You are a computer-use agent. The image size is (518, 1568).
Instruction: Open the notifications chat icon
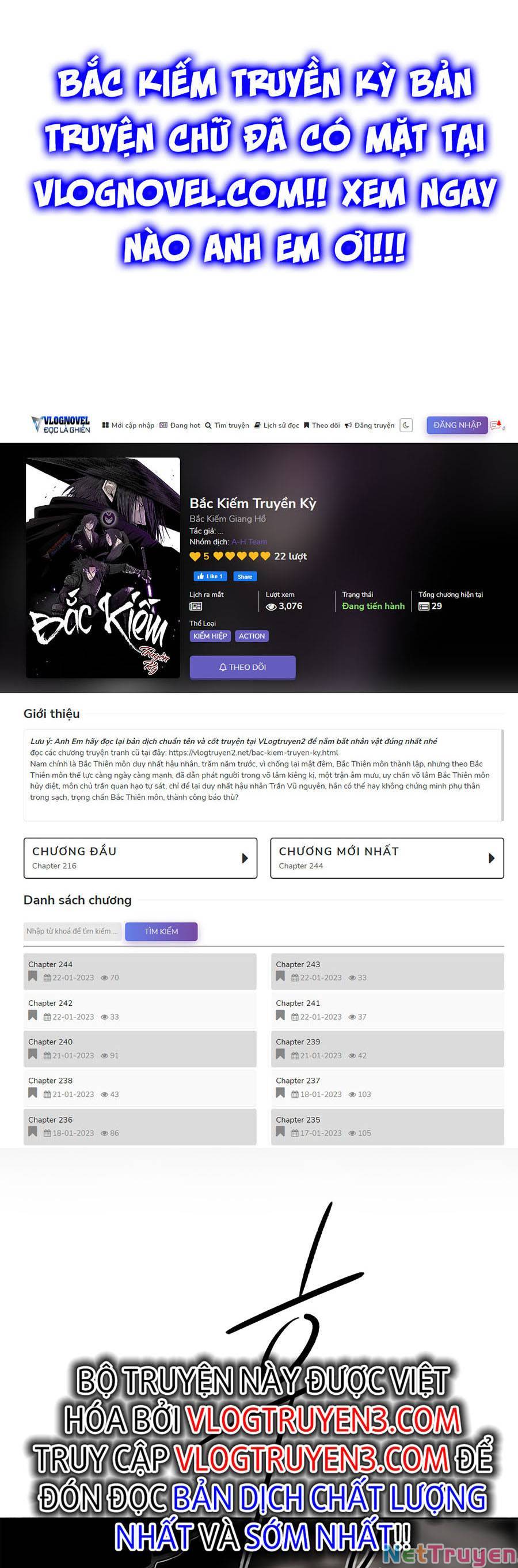click(497, 425)
